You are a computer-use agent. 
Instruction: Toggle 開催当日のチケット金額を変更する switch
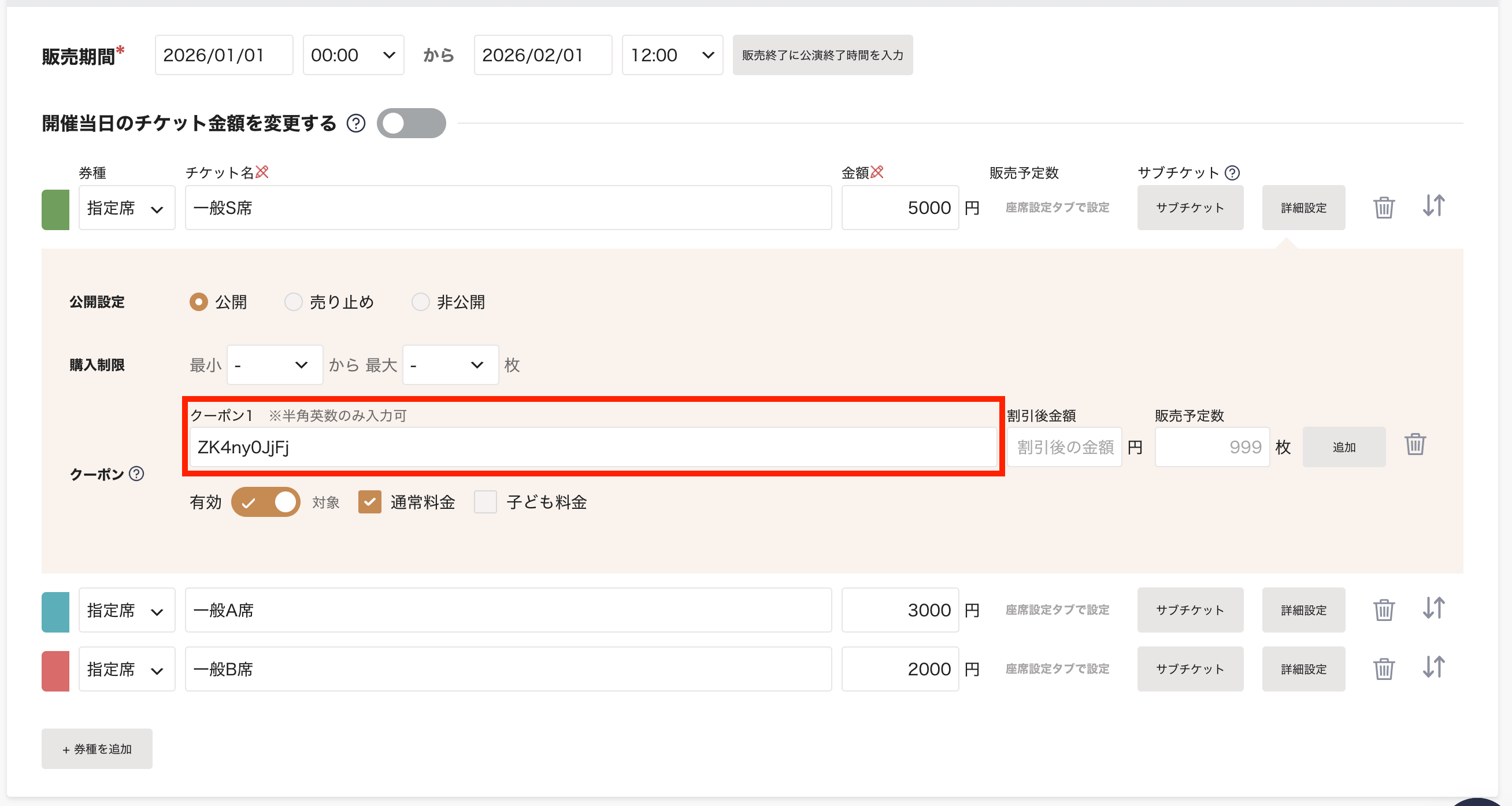coord(411,123)
